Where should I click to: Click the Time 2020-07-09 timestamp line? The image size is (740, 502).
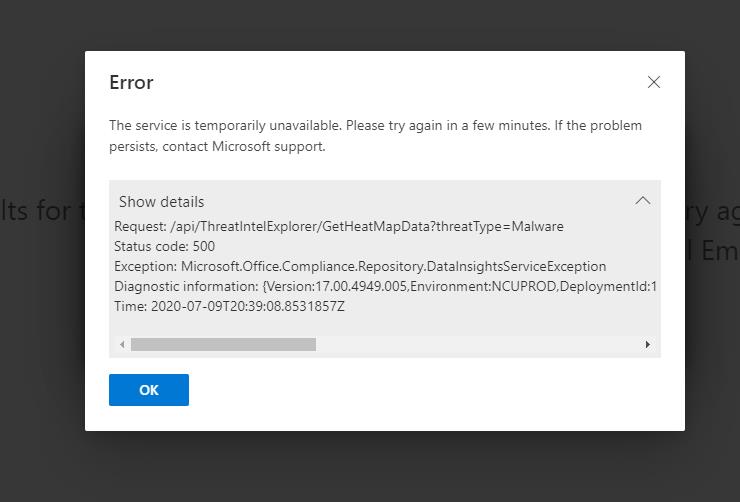point(229,307)
